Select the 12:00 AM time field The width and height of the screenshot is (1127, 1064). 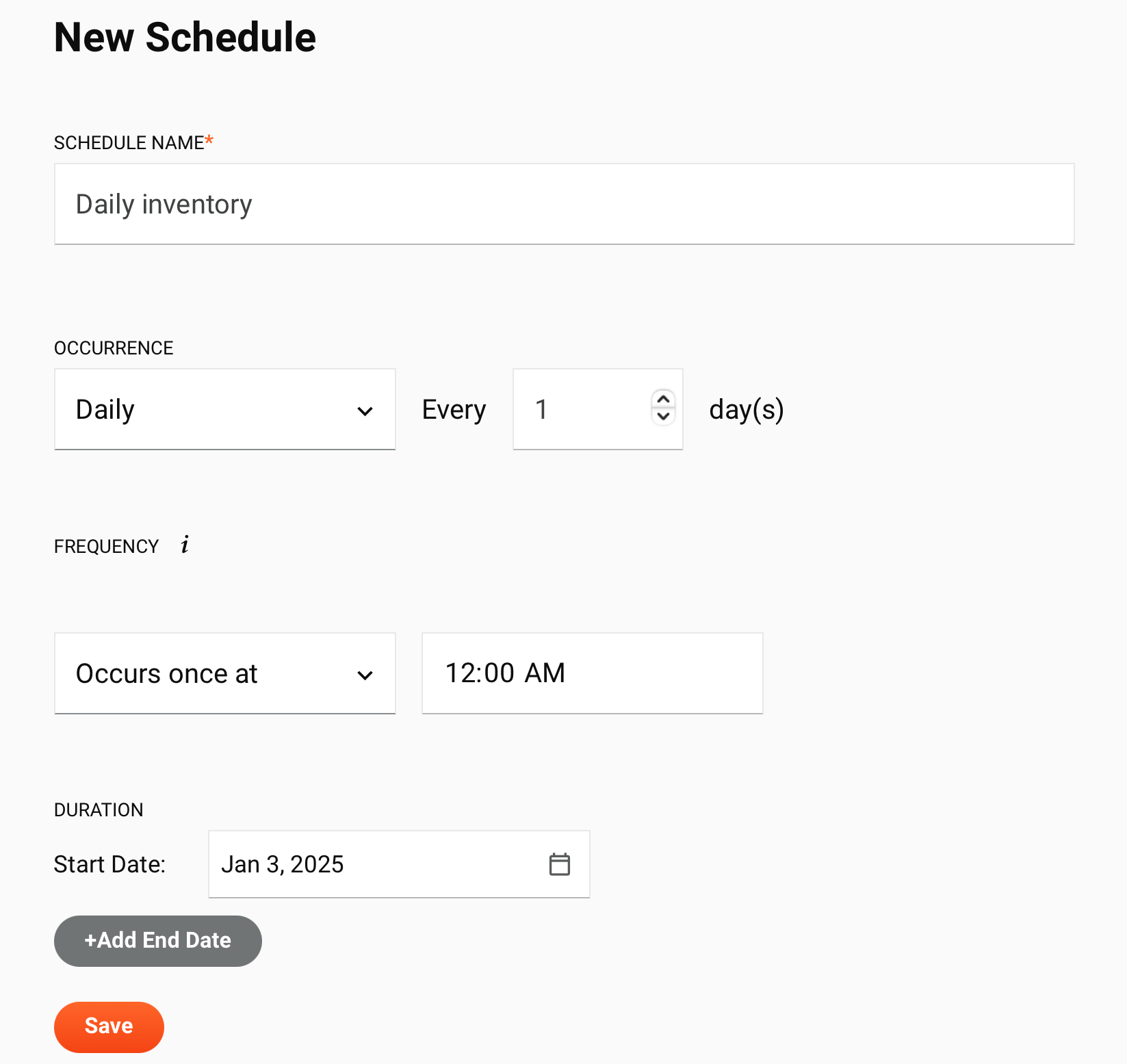point(592,673)
